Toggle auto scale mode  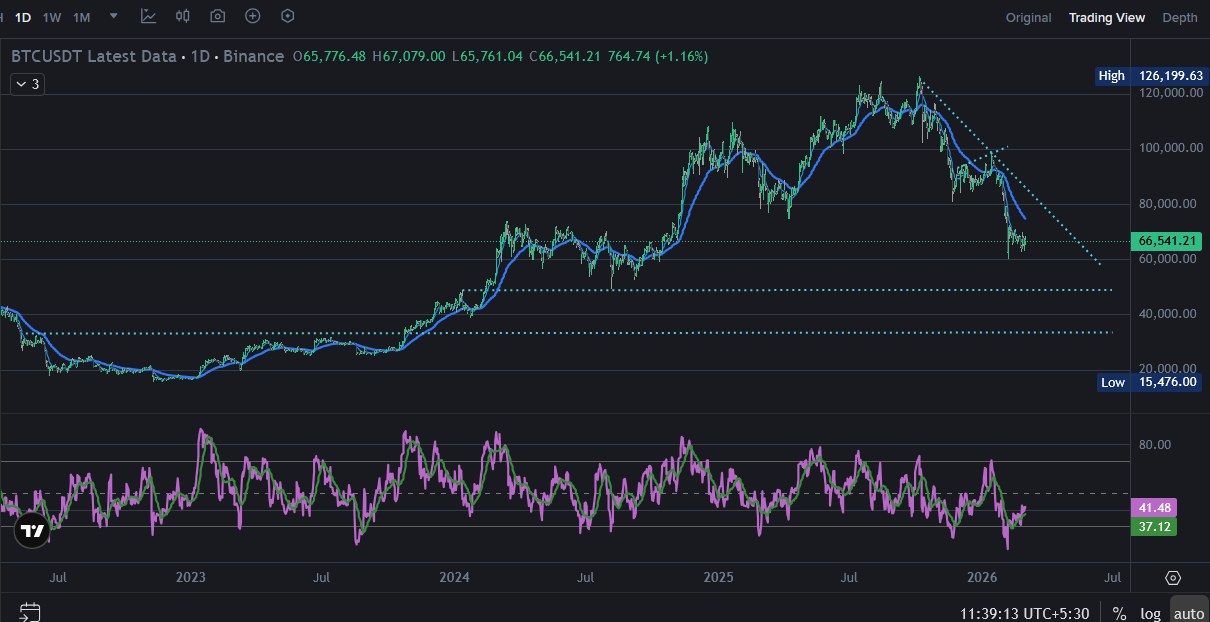coord(1188,613)
